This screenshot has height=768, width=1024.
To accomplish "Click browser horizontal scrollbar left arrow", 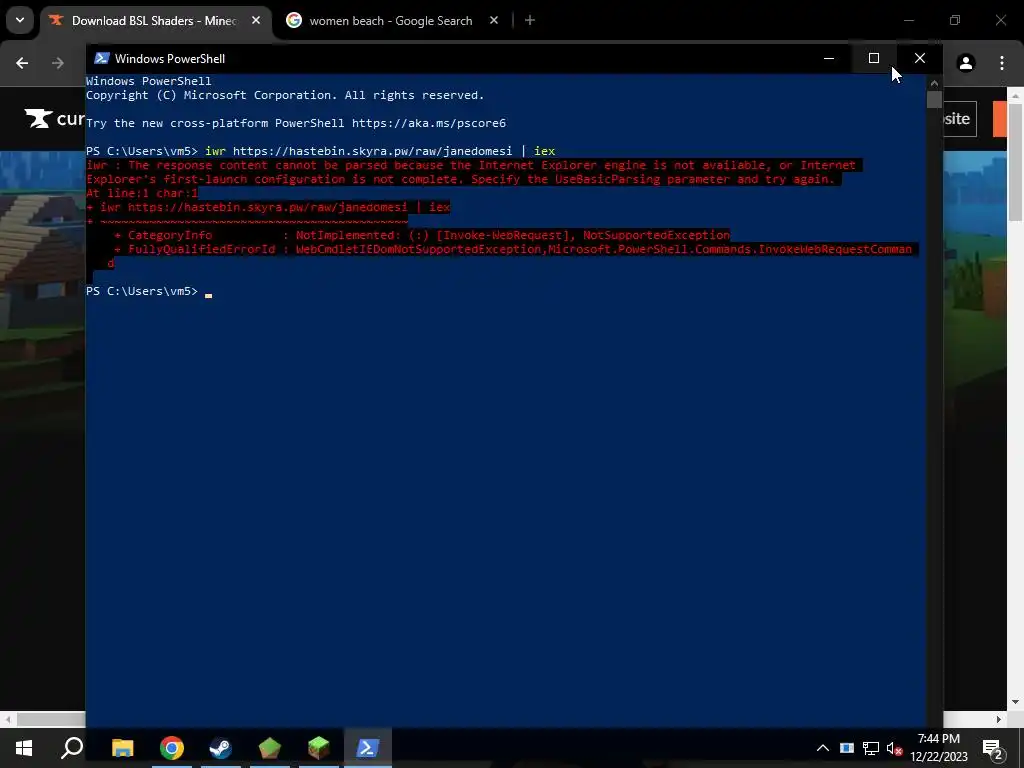I will (7, 719).
